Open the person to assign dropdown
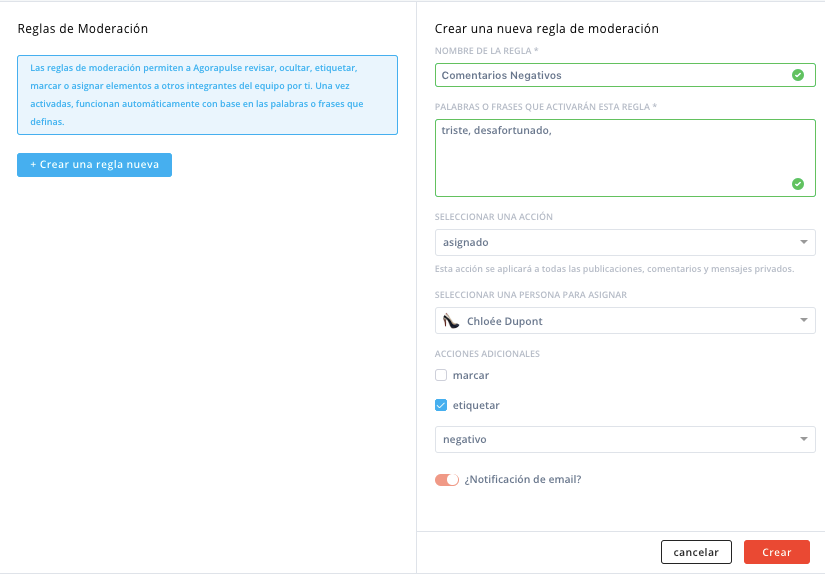Image resolution: width=825 pixels, height=574 pixels. tap(625, 320)
